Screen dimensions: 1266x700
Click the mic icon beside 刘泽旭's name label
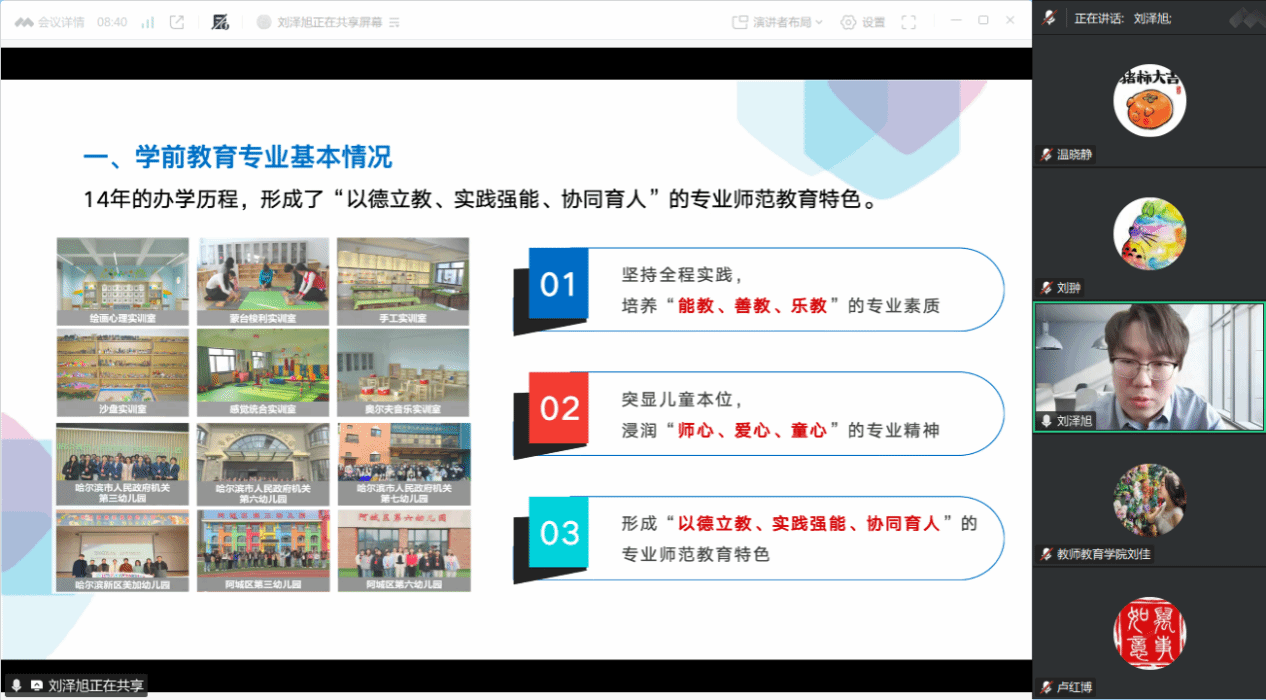point(1047,421)
